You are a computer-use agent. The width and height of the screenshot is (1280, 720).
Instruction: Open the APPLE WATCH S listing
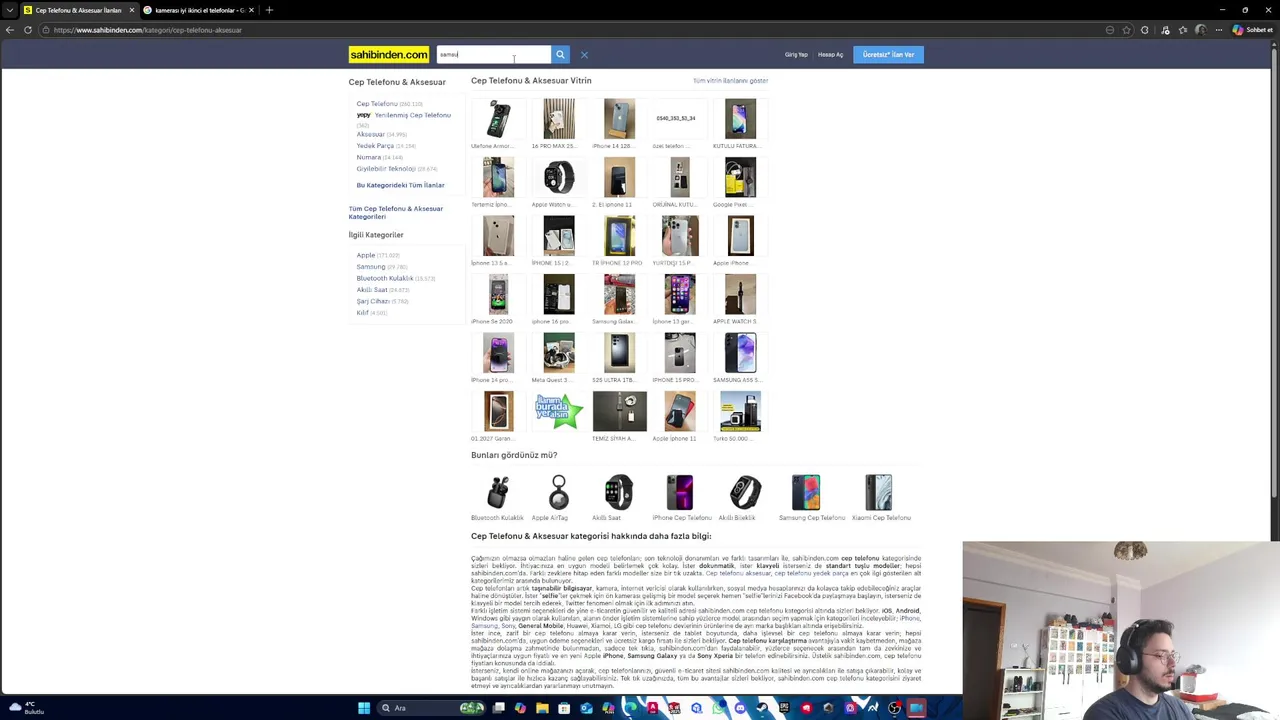point(740,294)
